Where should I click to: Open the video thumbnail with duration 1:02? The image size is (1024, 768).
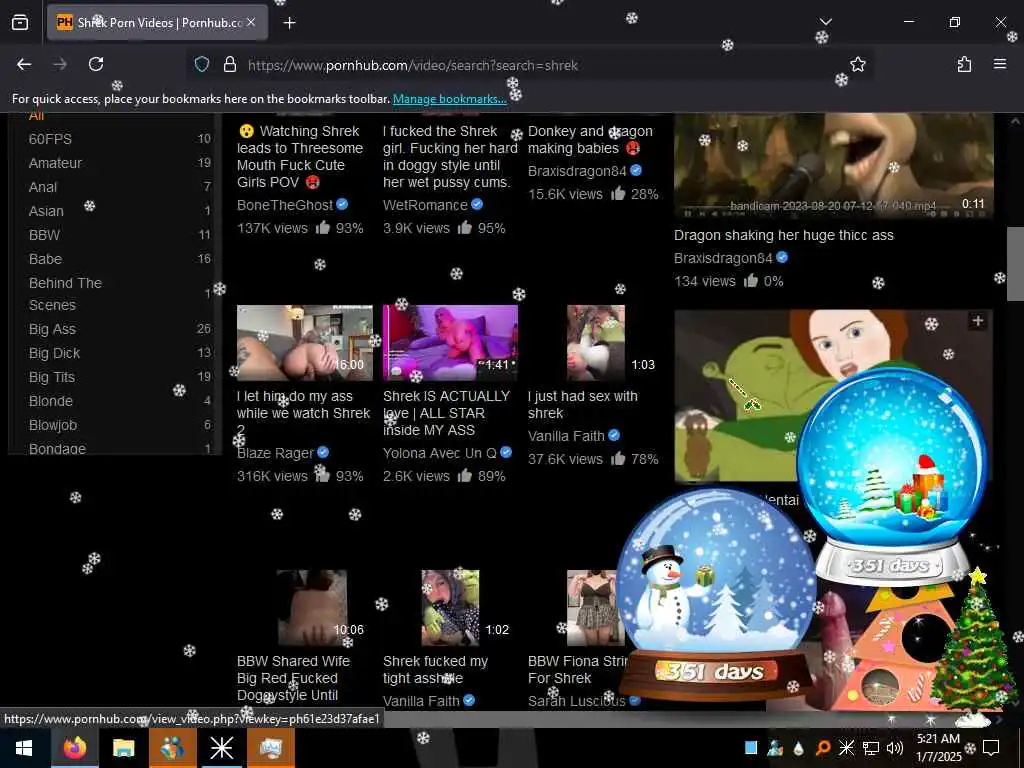point(451,607)
